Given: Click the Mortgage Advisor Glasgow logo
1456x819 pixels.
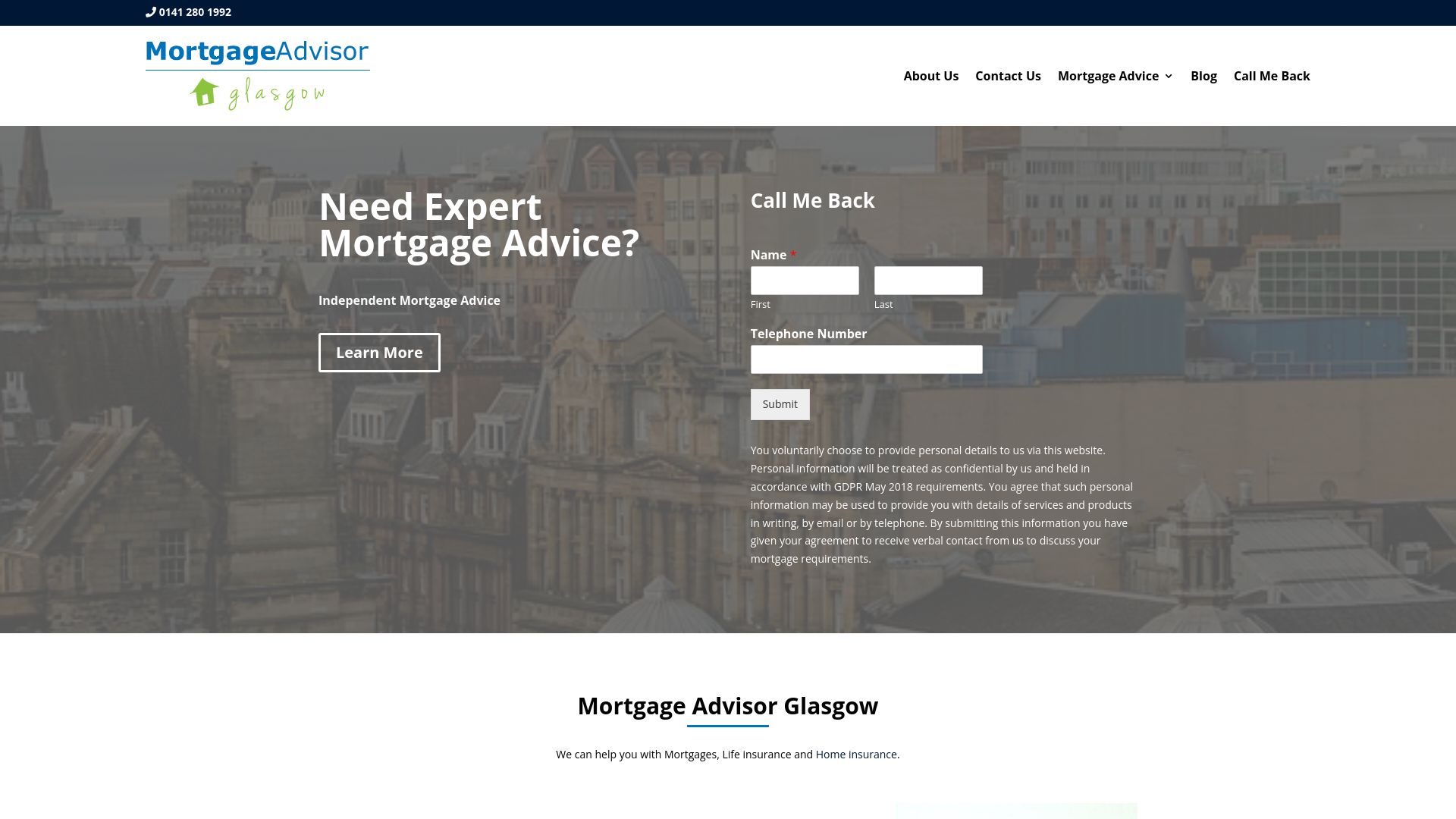Looking at the screenshot, I should [257, 75].
